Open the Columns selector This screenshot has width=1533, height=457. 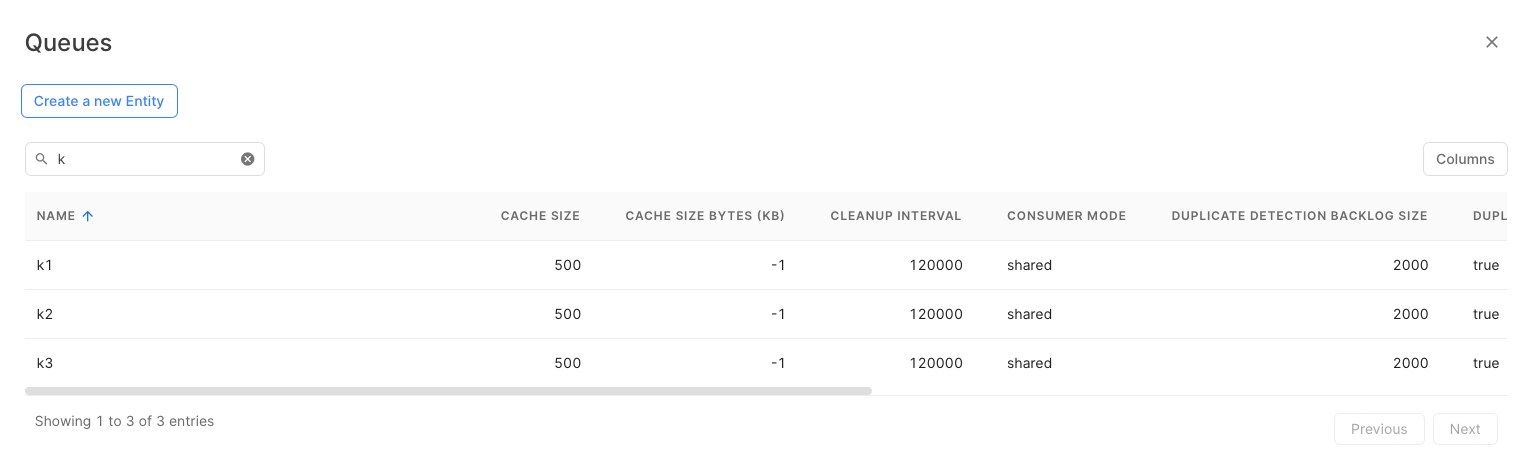coord(1464,159)
